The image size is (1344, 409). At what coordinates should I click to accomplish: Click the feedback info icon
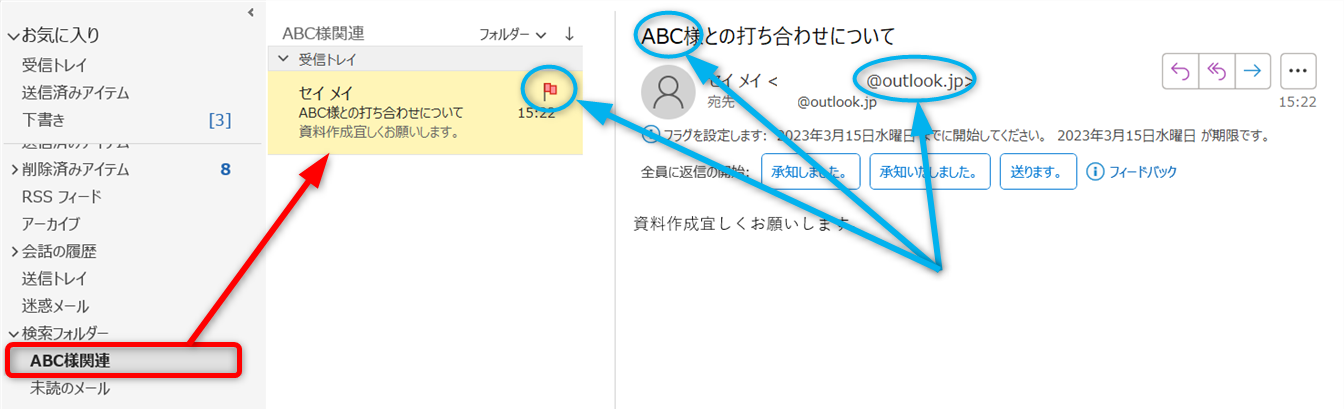coord(1095,172)
